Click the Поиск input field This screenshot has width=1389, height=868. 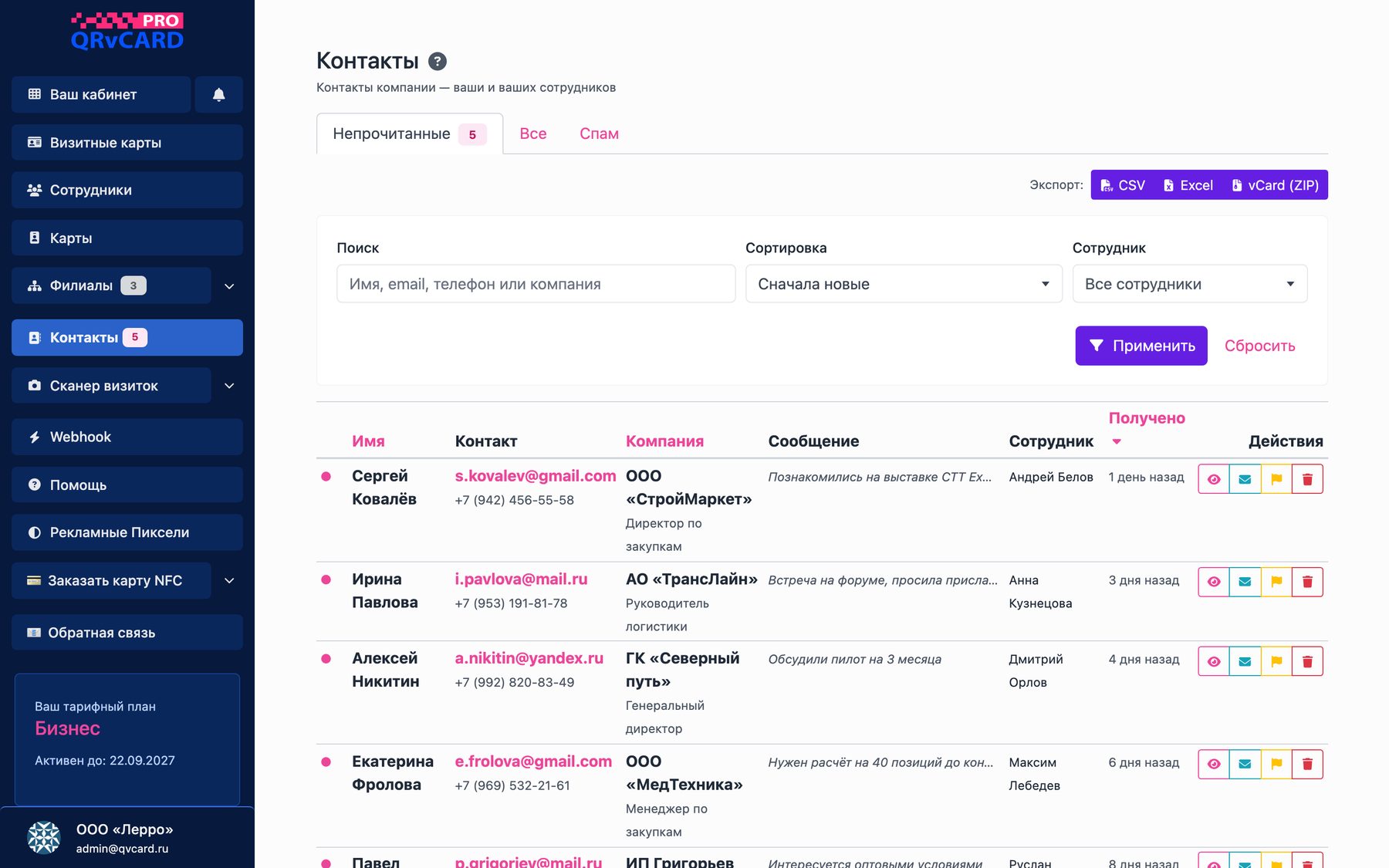(536, 284)
